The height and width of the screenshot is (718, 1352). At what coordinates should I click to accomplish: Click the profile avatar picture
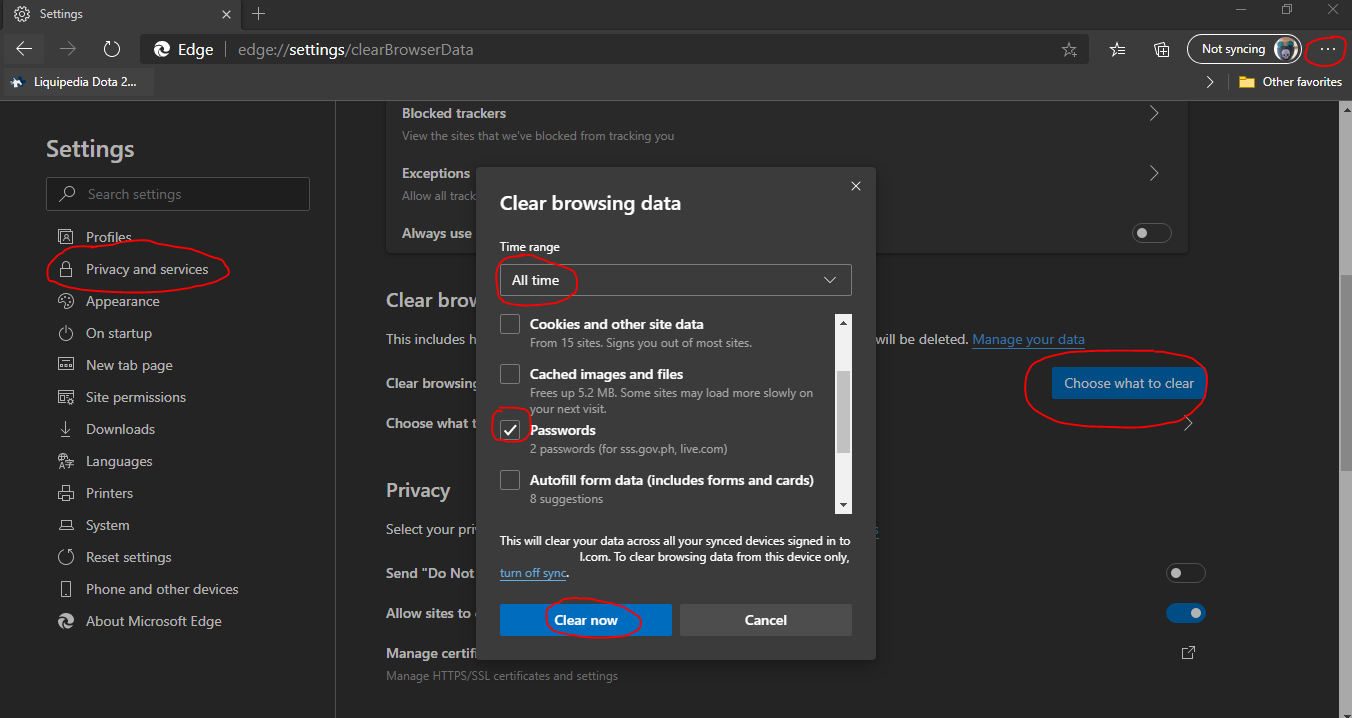[x=1286, y=49]
